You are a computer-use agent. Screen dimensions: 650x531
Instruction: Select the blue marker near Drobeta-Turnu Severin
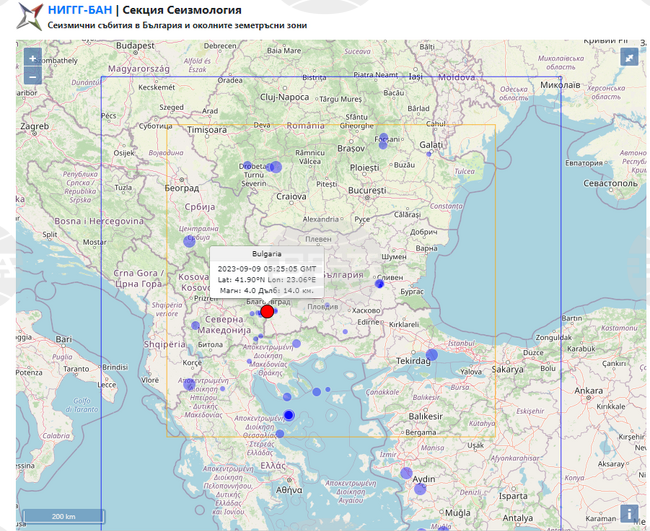pyautogui.click(x=274, y=167)
